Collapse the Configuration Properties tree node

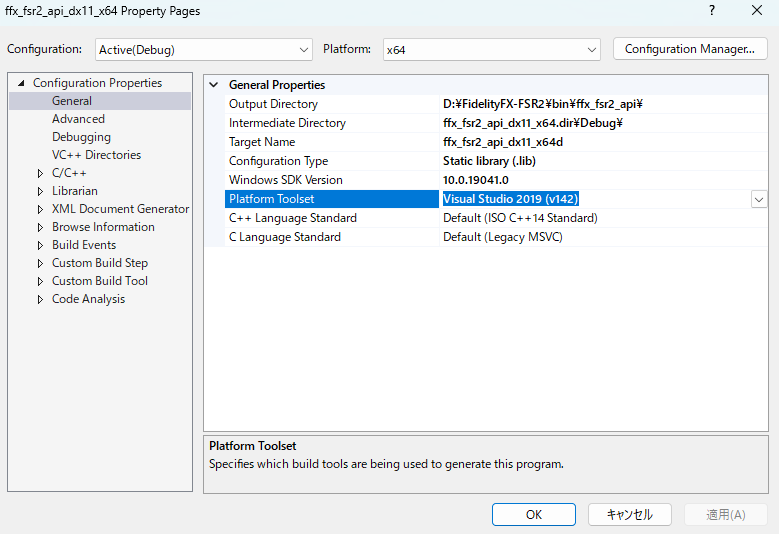(21, 83)
